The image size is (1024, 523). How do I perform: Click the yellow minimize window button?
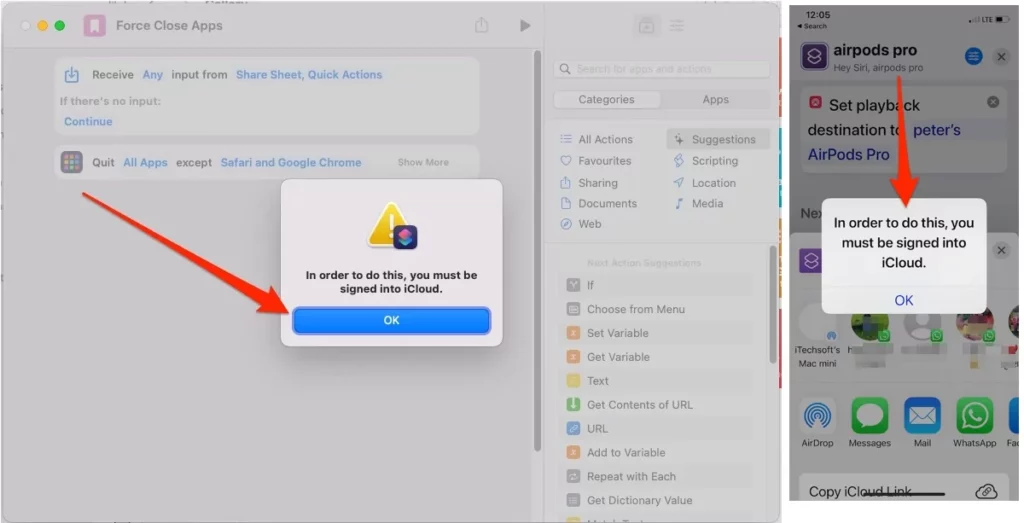point(42,25)
